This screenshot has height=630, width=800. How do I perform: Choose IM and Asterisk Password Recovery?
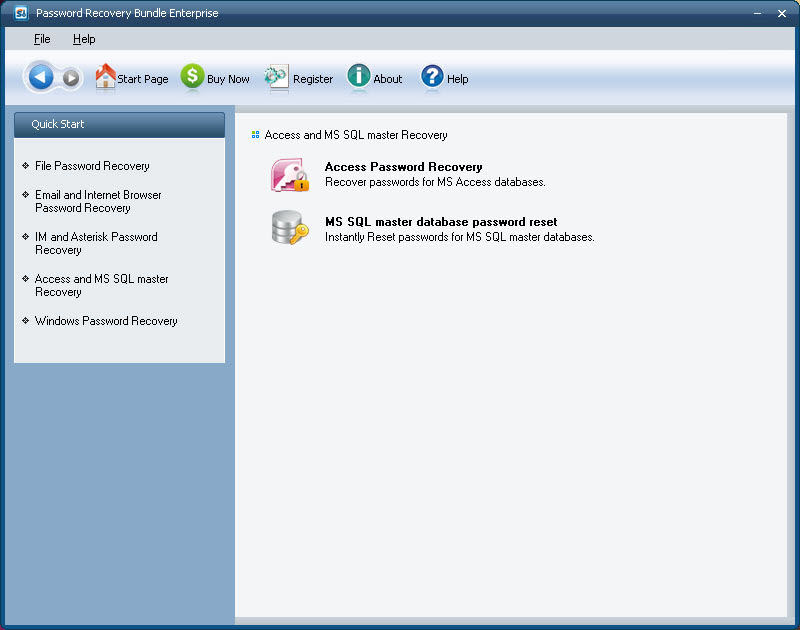pyautogui.click(x=96, y=243)
